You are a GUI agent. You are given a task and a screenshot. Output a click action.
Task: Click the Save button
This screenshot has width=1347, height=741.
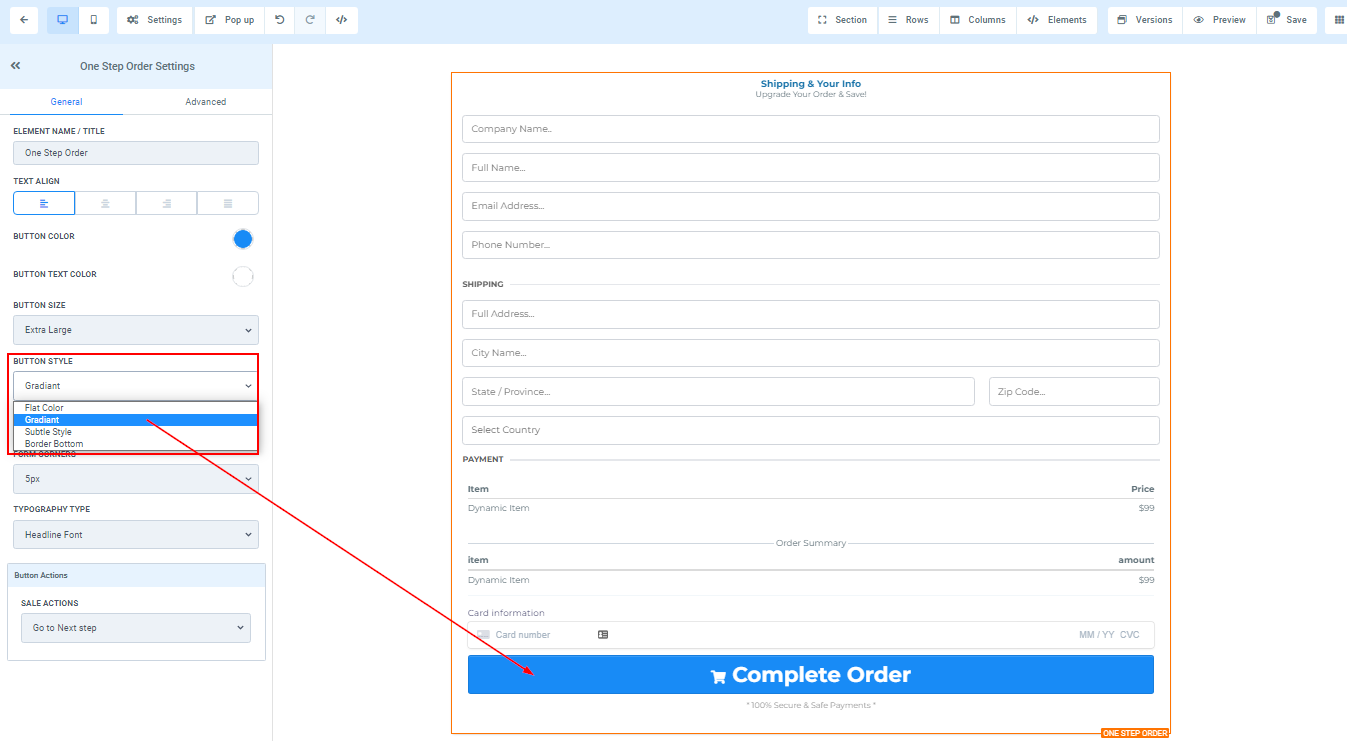pos(1286,20)
